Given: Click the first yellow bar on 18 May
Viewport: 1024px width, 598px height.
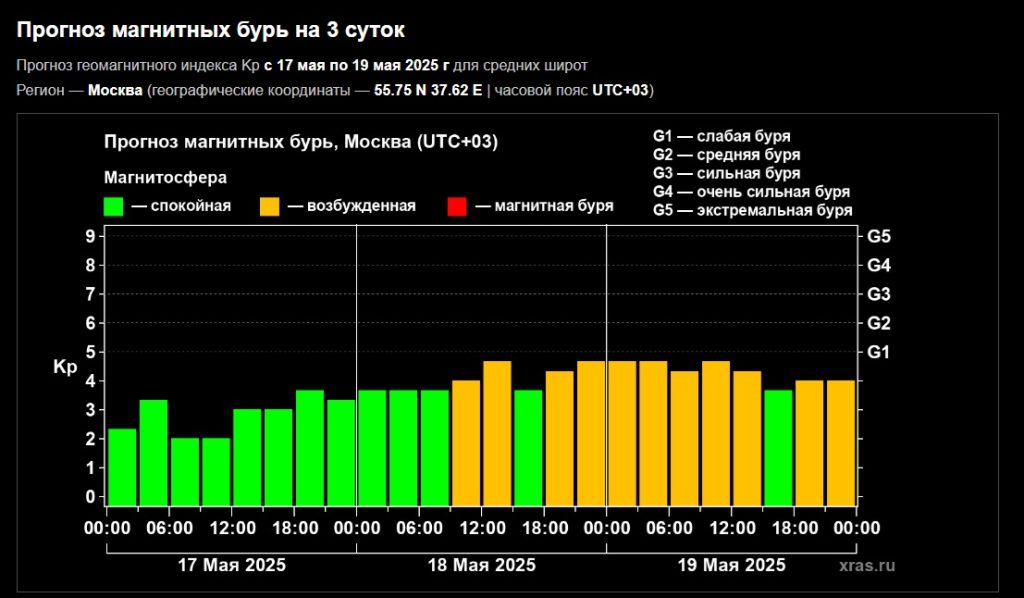Looking at the screenshot, I should [x=466, y=443].
